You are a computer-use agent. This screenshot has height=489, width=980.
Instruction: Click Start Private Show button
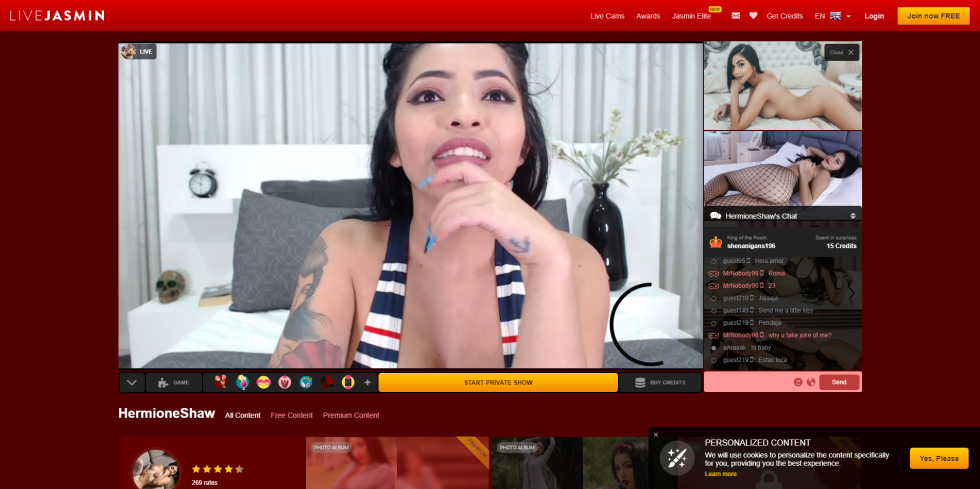pyautogui.click(x=498, y=382)
